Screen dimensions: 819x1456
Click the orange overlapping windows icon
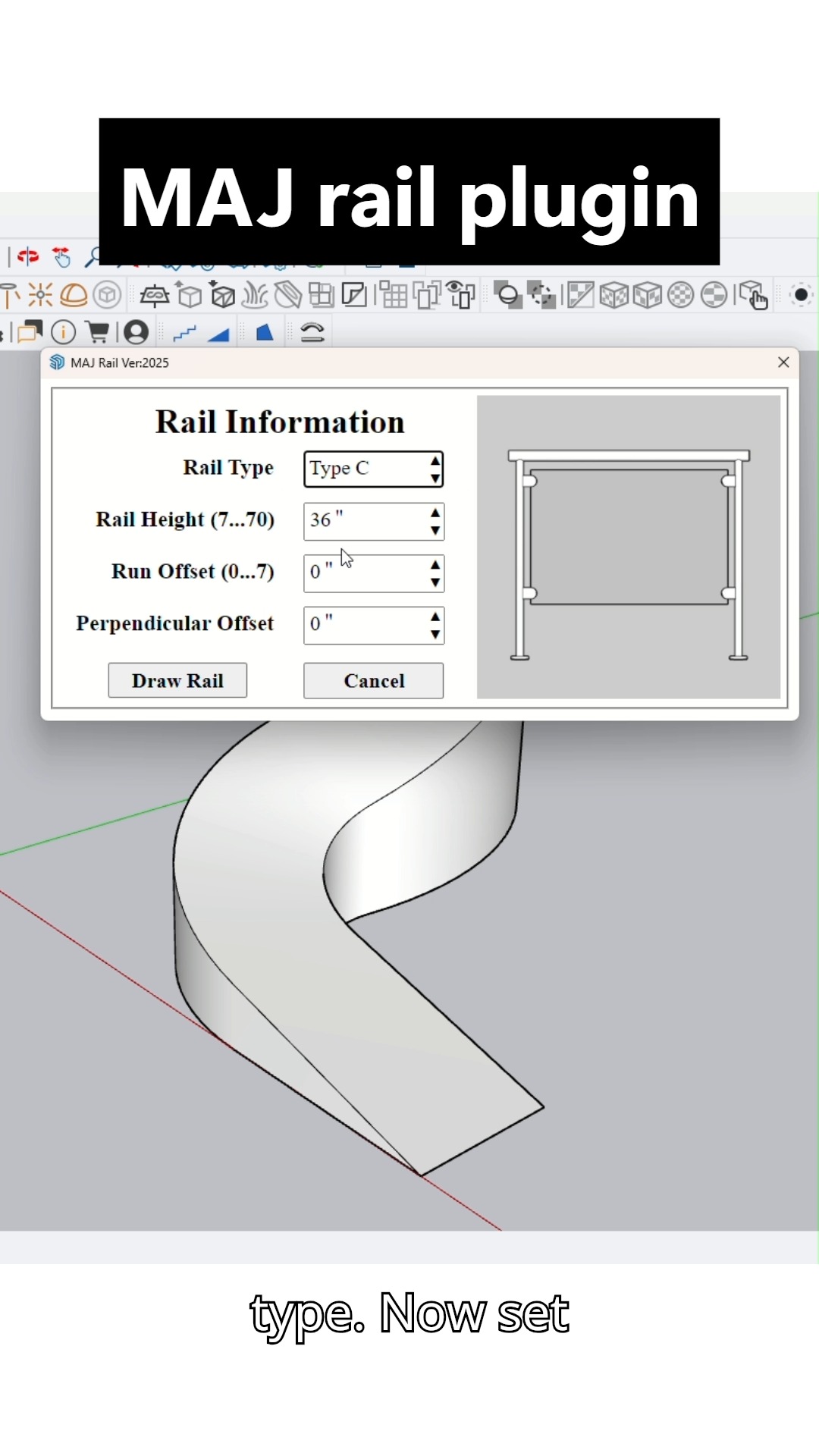(29, 332)
